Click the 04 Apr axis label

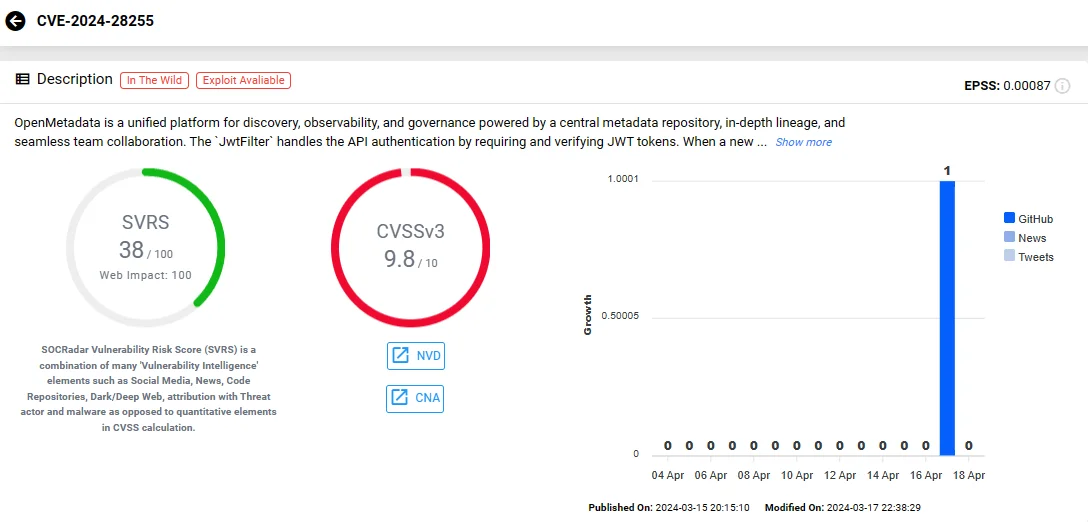[x=668, y=475]
